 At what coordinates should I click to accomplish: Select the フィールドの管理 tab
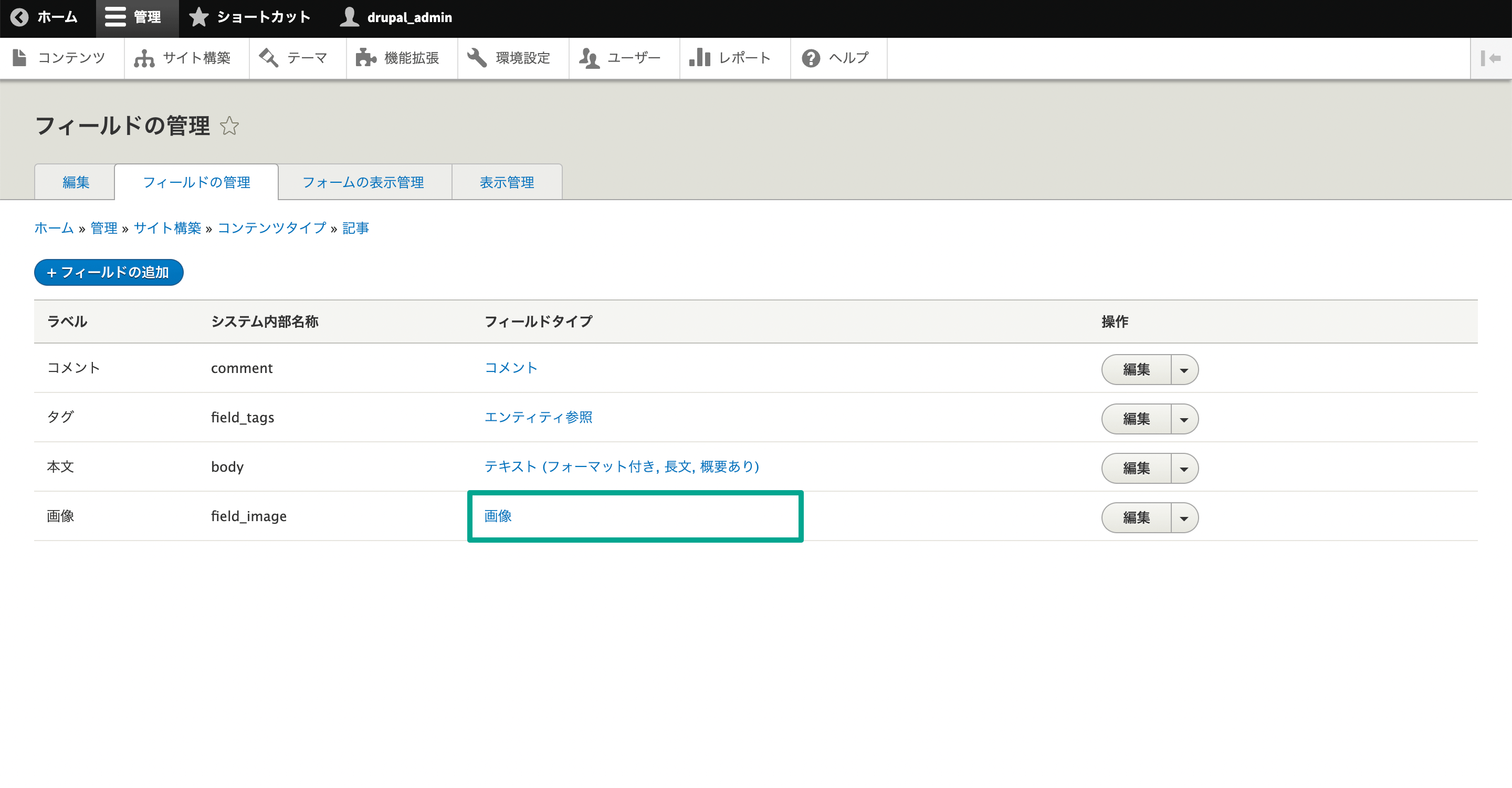(196, 182)
